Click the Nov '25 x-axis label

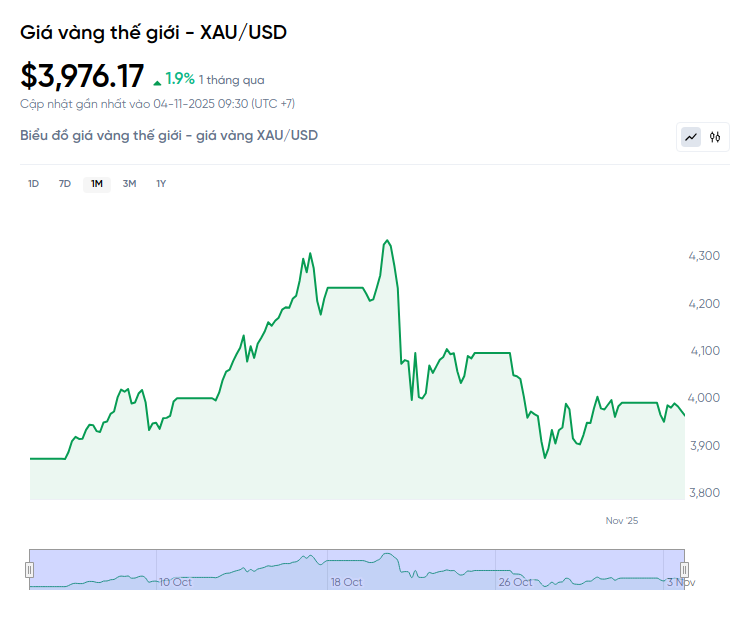click(x=621, y=520)
